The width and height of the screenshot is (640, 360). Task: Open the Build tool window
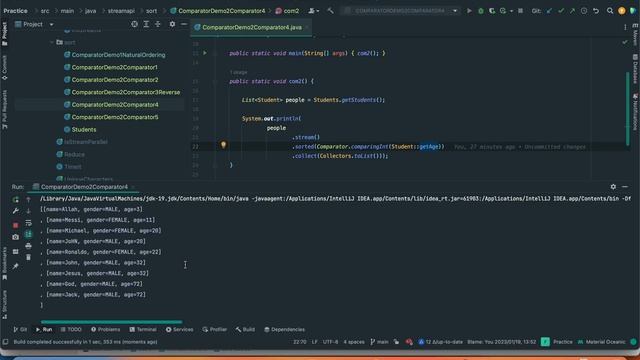tap(245, 329)
